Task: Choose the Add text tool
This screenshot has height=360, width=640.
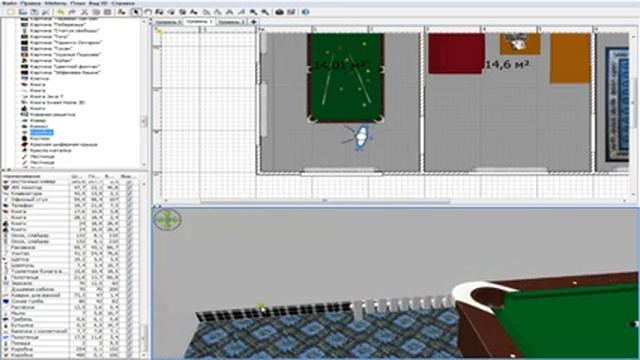Action: click(193, 12)
